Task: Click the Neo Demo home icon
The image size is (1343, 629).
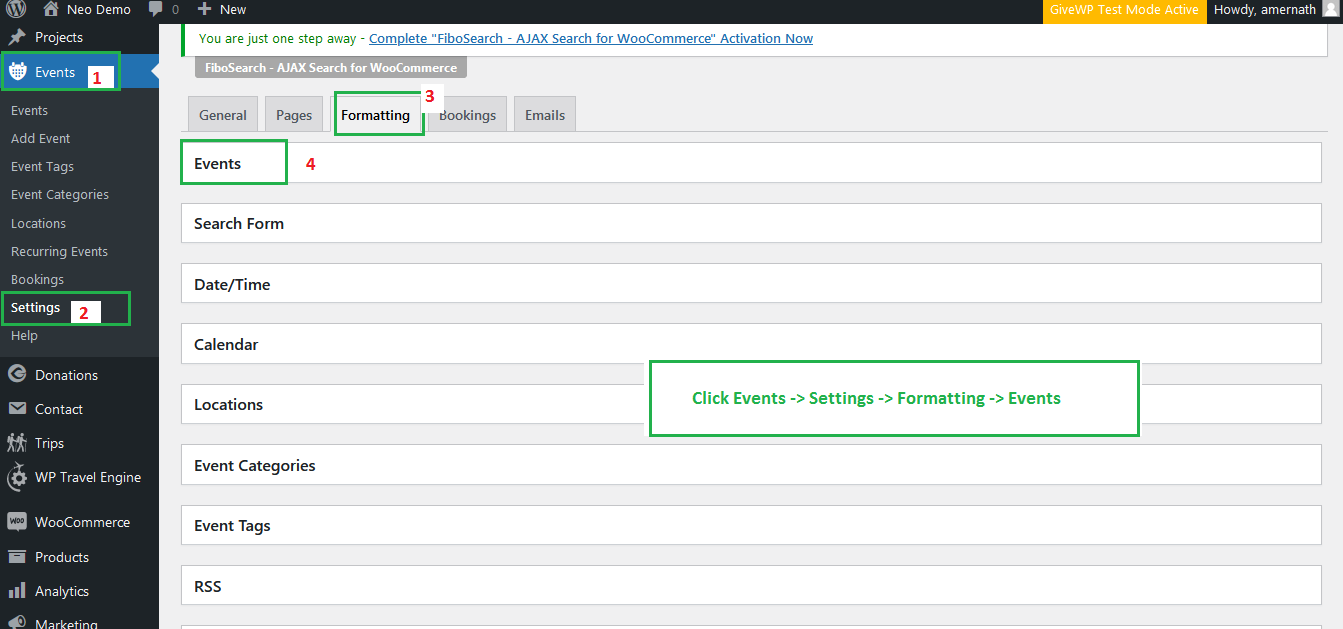Action: coord(51,9)
